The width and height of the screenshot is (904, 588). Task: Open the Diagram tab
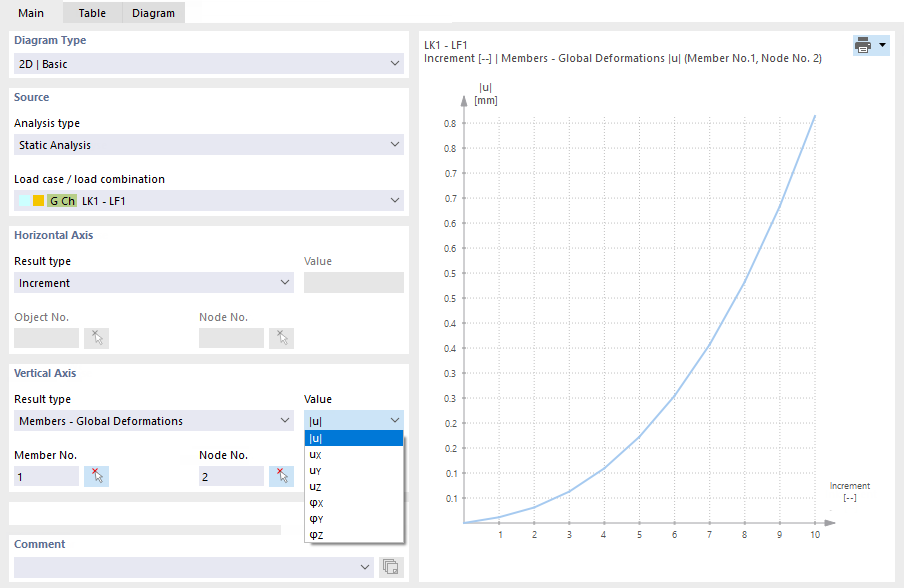tap(152, 13)
